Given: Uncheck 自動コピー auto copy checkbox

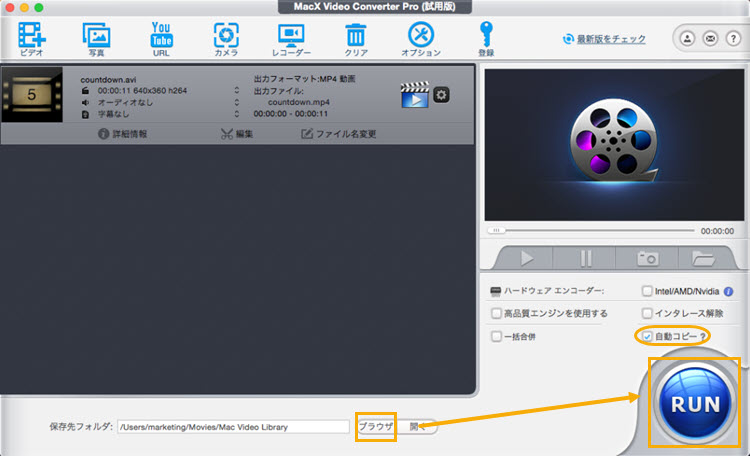Looking at the screenshot, I should coord(647,336).
